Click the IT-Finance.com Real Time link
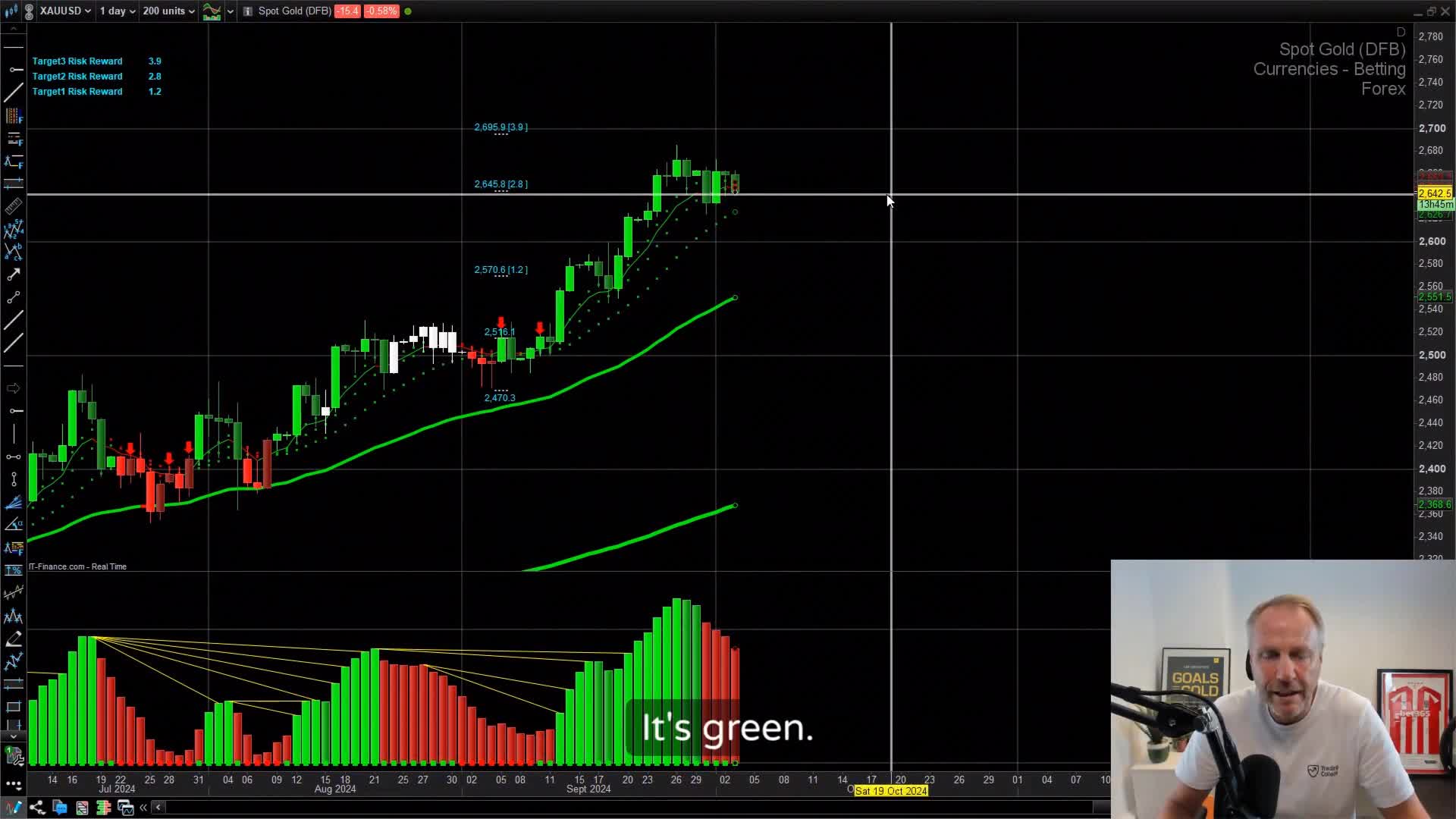 (x=77, y=566)
